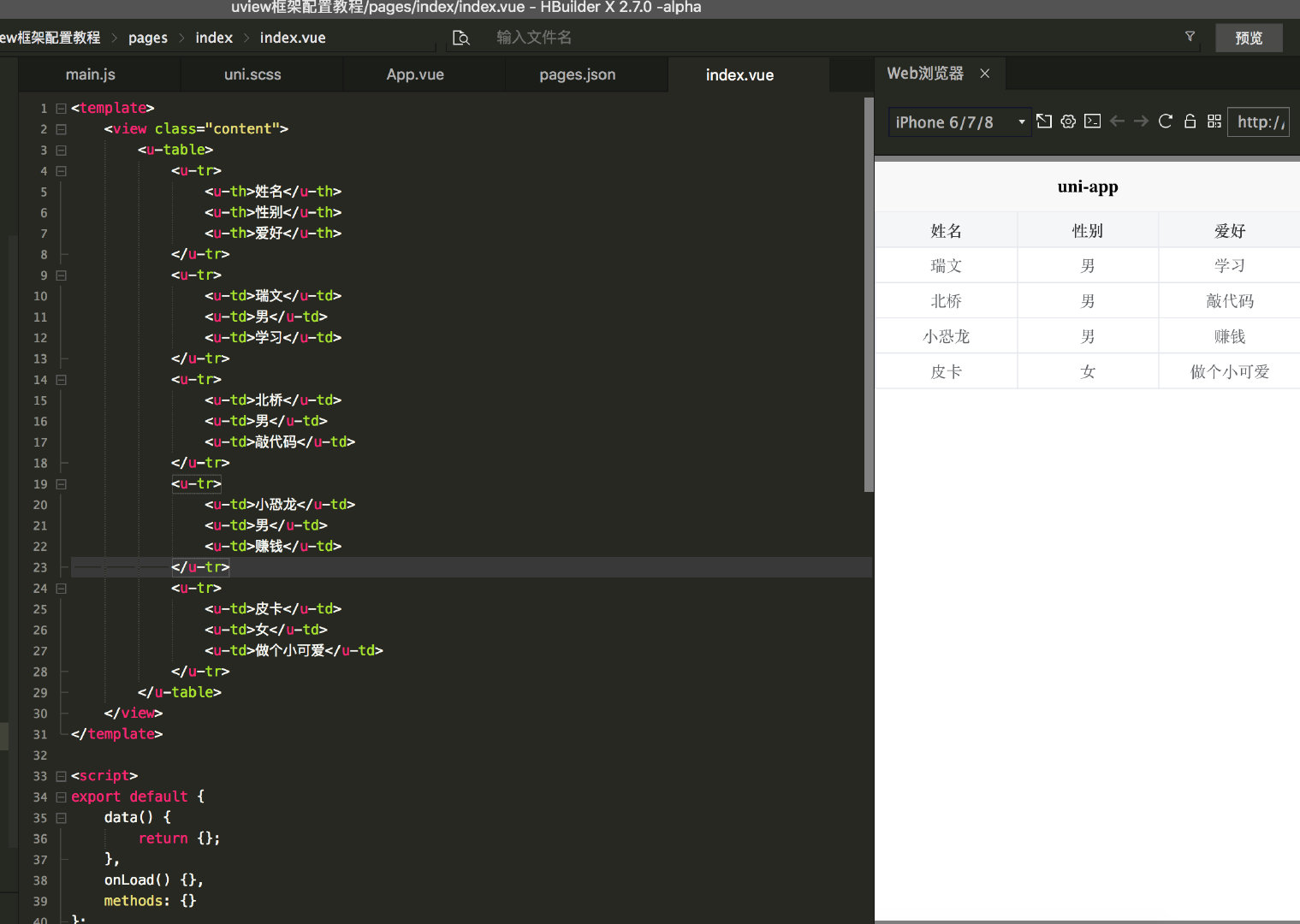Open the developer console icon in Web browser toolbar
Viewport: 1300px width, 924px height.
[x=1092, y=121]
